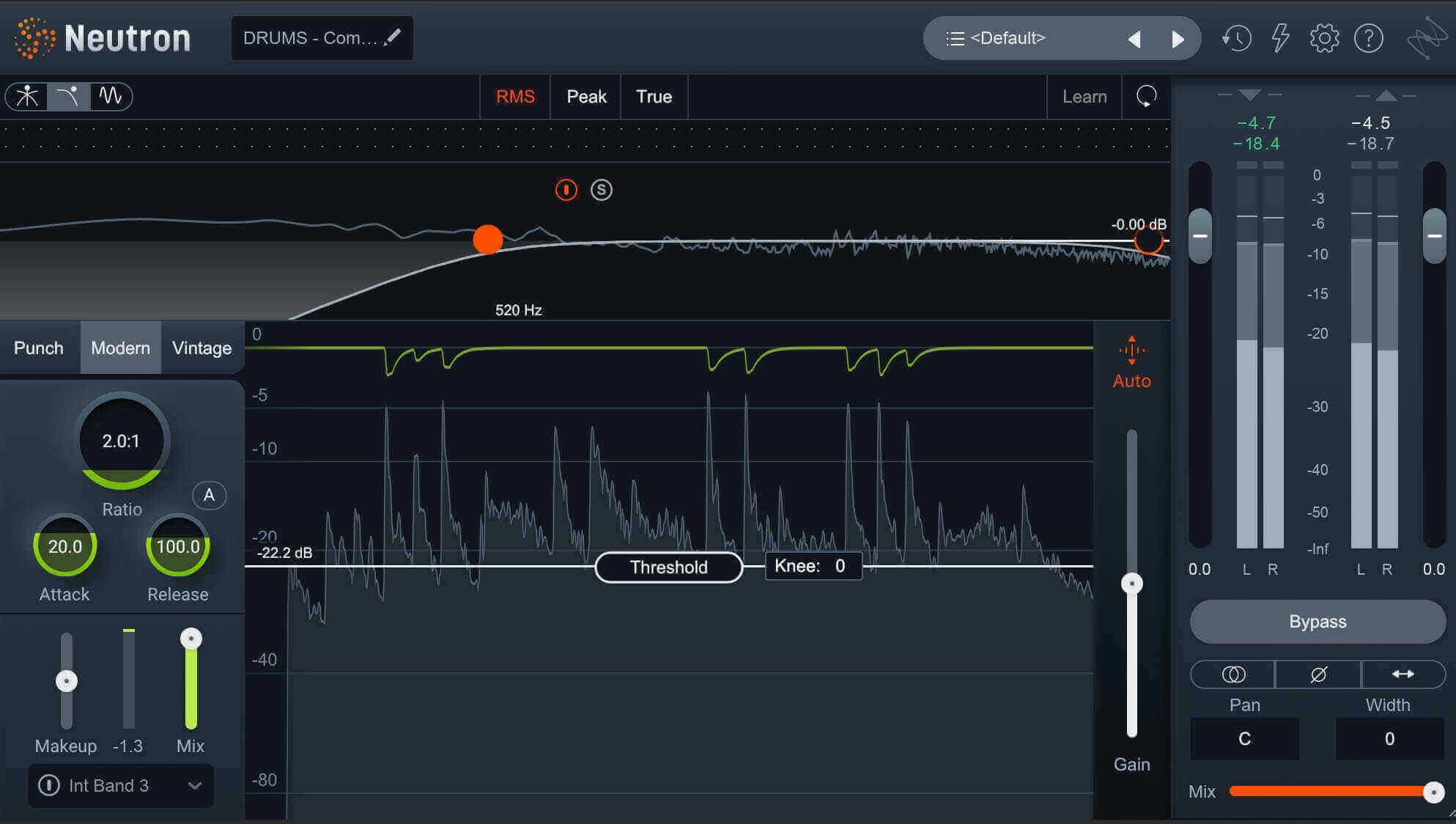Enable True detection mode

[x=654, y=97]
